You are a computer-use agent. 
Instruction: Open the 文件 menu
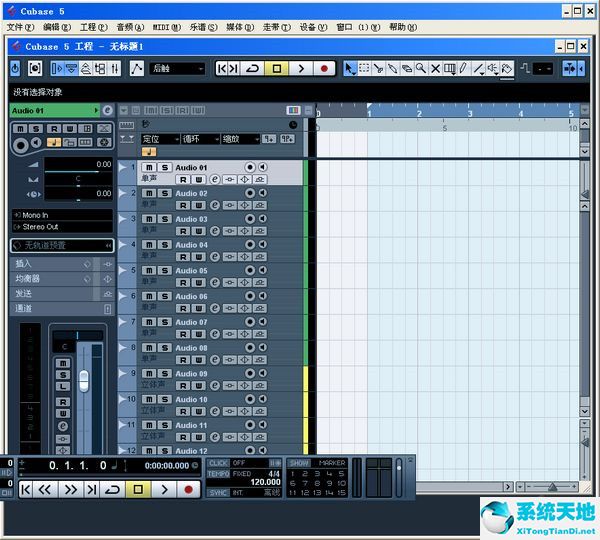pyautogui.click(x=20, y=27)
